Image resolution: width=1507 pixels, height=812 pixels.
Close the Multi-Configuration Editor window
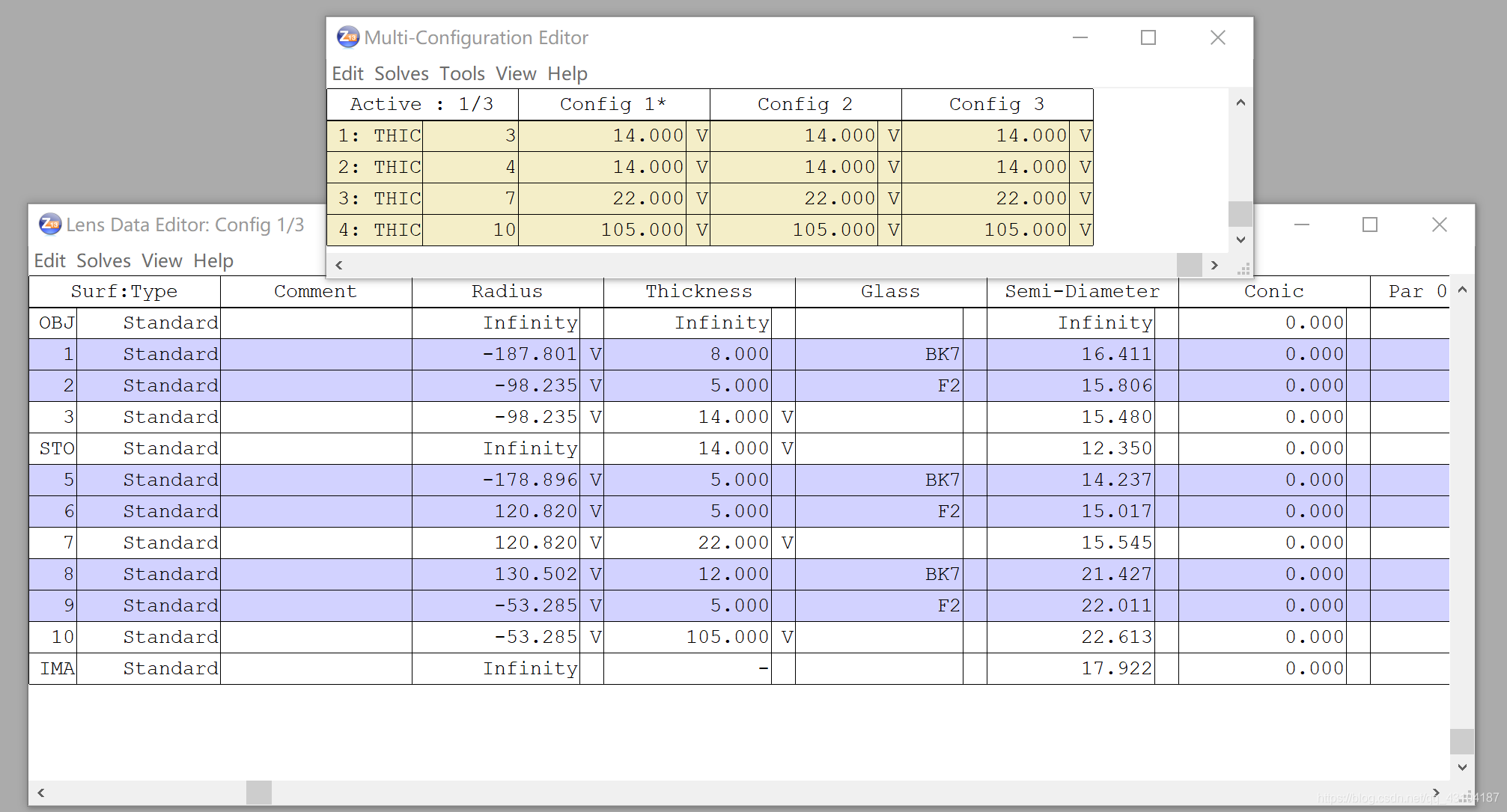click(x=1217, y=37)
